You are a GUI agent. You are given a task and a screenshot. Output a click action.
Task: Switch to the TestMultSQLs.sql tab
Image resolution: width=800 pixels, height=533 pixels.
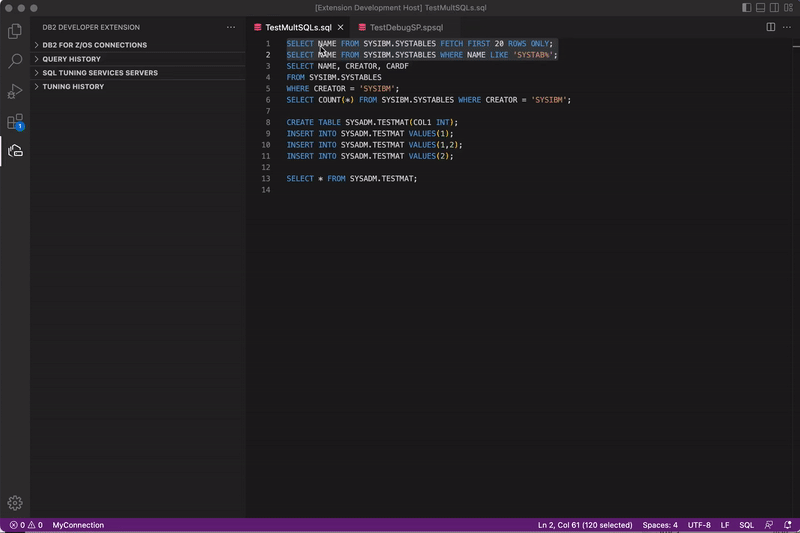[298, 28]
